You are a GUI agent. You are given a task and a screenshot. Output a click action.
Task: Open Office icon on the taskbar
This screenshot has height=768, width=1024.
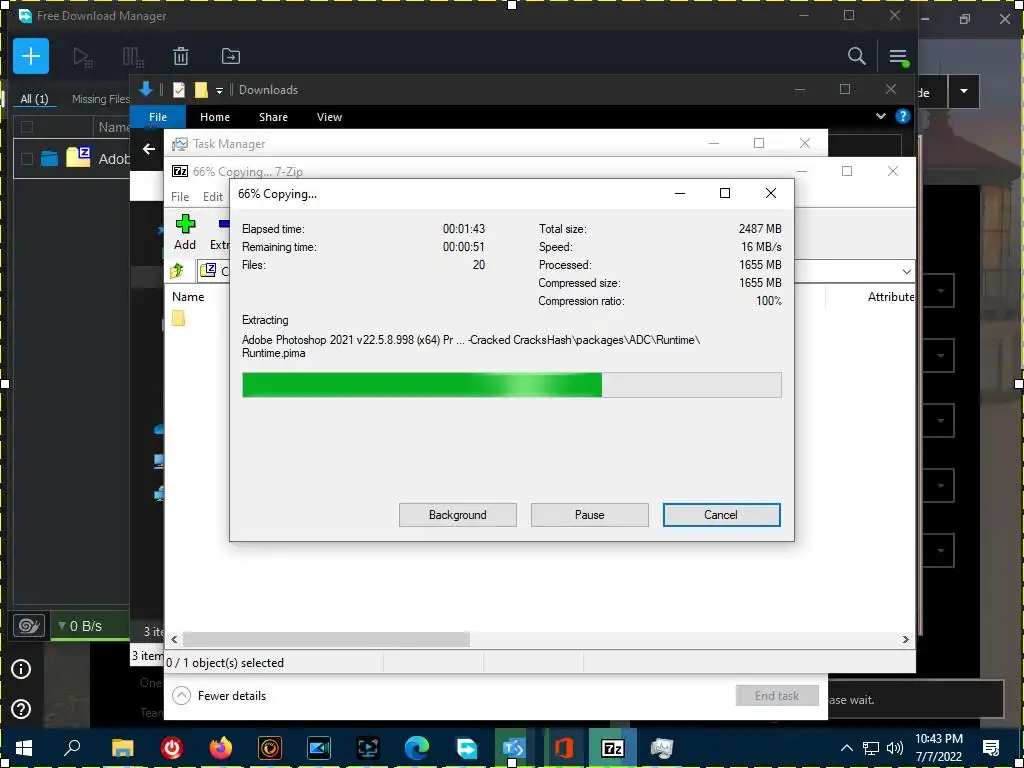(564, 748)
